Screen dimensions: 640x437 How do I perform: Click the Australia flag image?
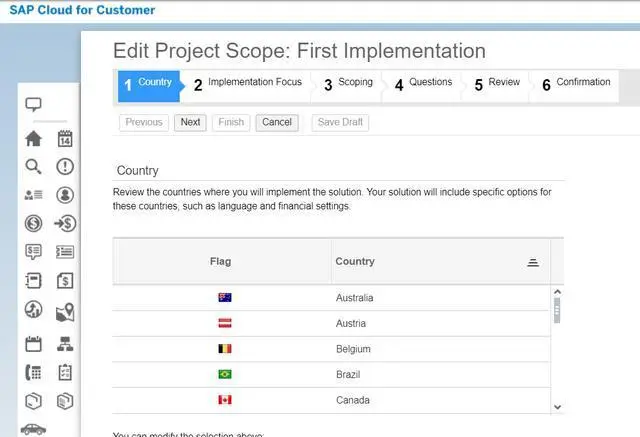225,297
